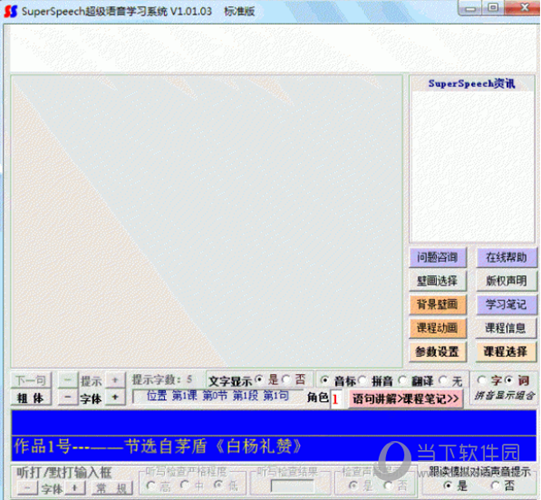541x500 pixels.
Task: Minimize the SuperSpeech window
Action: click(470, 8)
